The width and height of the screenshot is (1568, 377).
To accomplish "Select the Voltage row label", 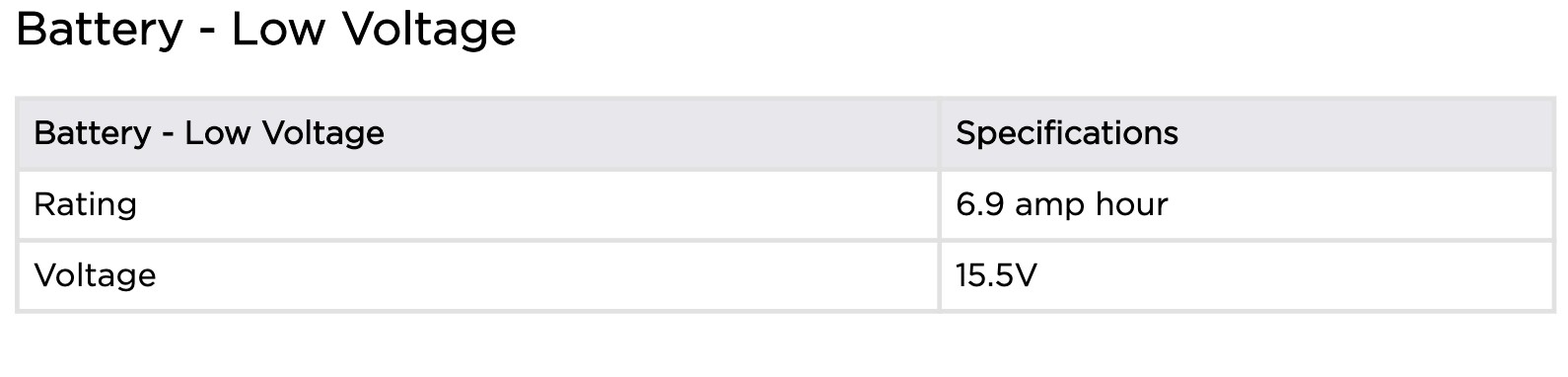I will tap(95, 274).
